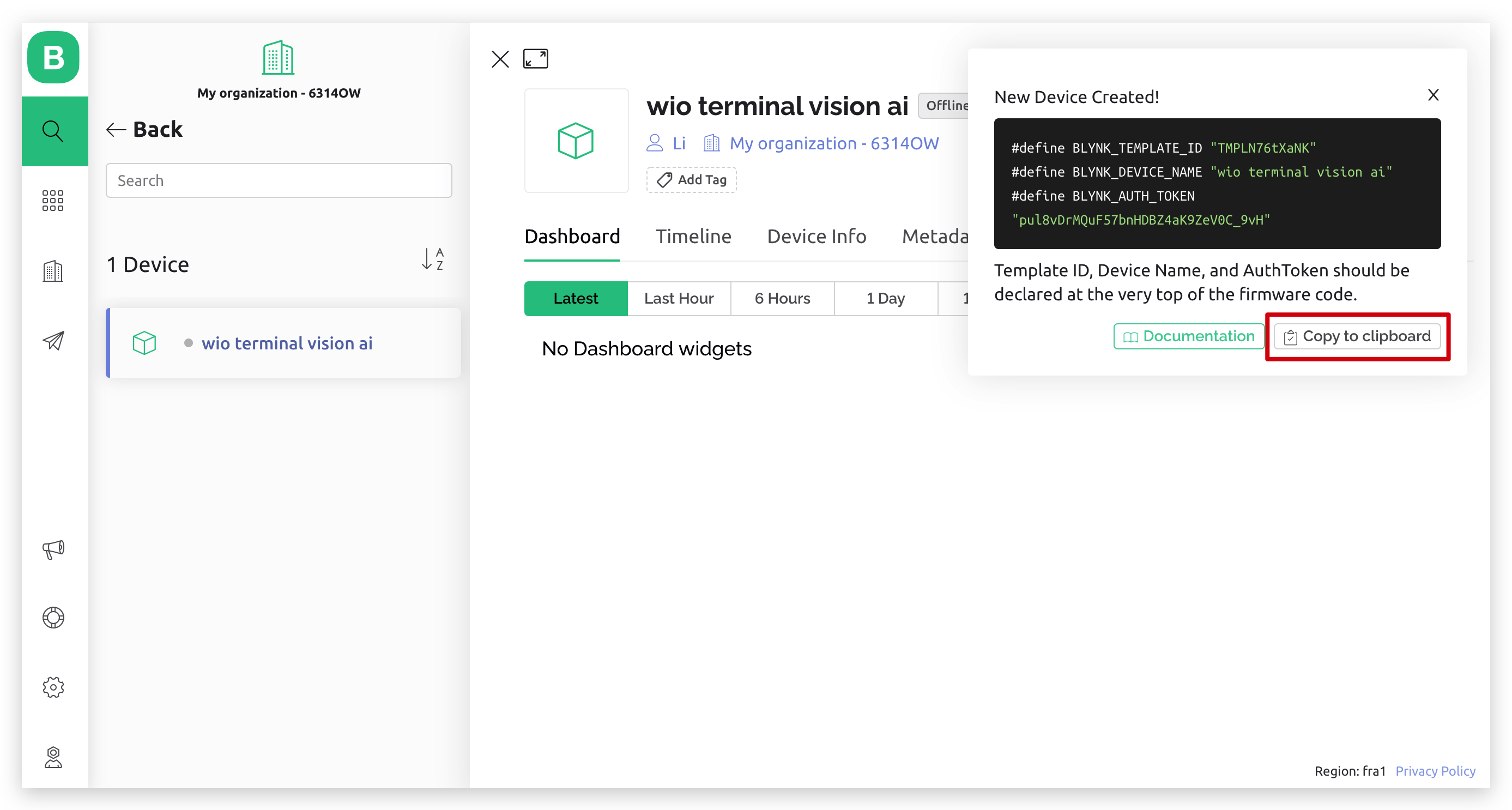This screenshot has width=1512, height=810.
Task: Open the search icon in sidebar
Action: tap(53, 131)
